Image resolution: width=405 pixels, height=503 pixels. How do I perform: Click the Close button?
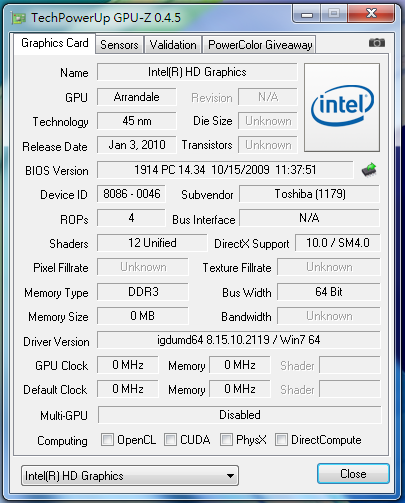353,474
